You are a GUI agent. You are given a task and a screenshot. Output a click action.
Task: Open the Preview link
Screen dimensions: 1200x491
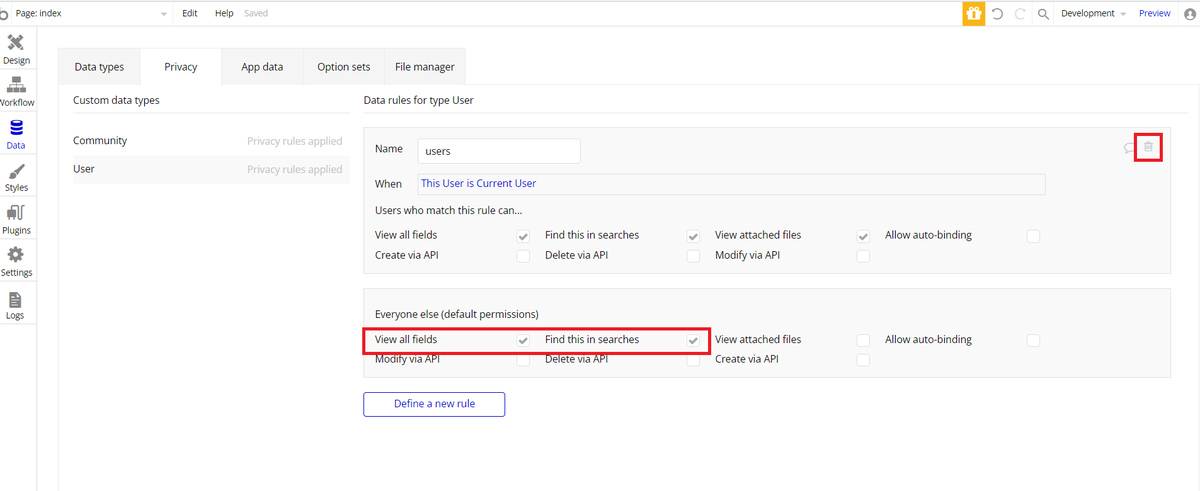1154,13
